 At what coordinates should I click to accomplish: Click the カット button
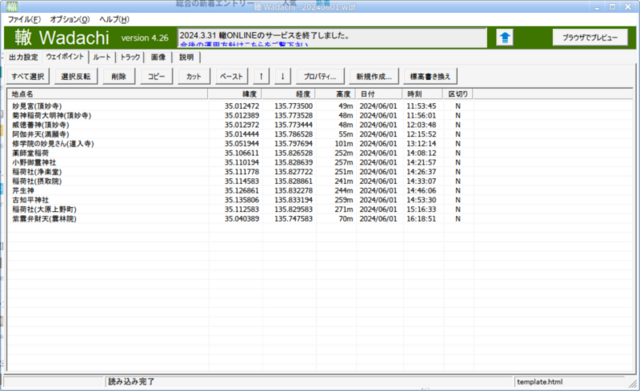coord(194,76)
